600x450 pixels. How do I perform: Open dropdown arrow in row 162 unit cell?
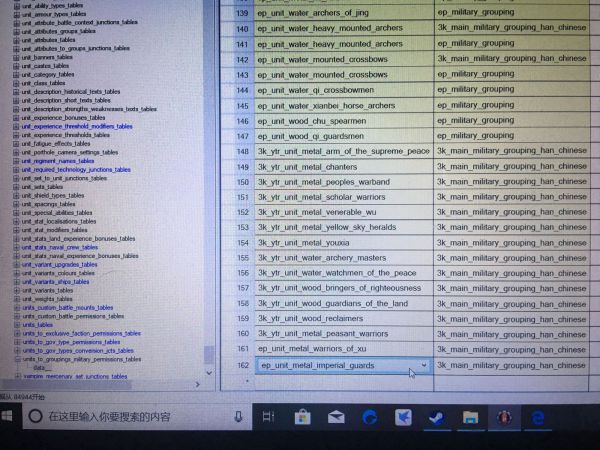(x=425, y=366)
